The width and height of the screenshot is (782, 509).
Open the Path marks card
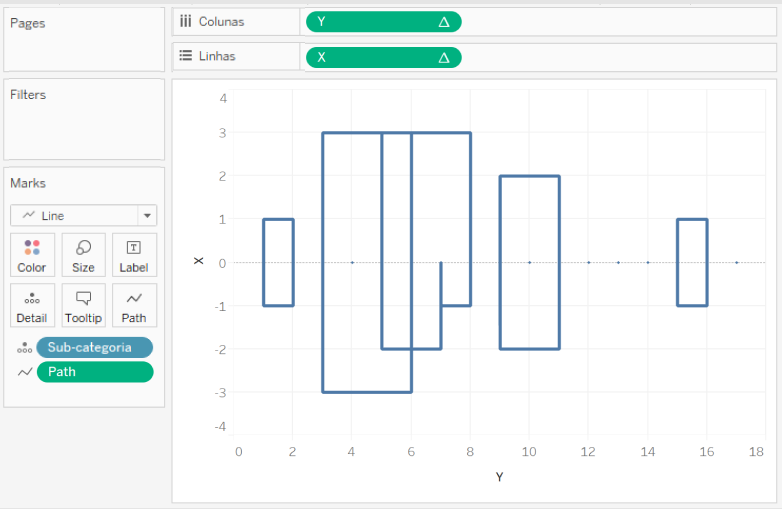(134, 305)
